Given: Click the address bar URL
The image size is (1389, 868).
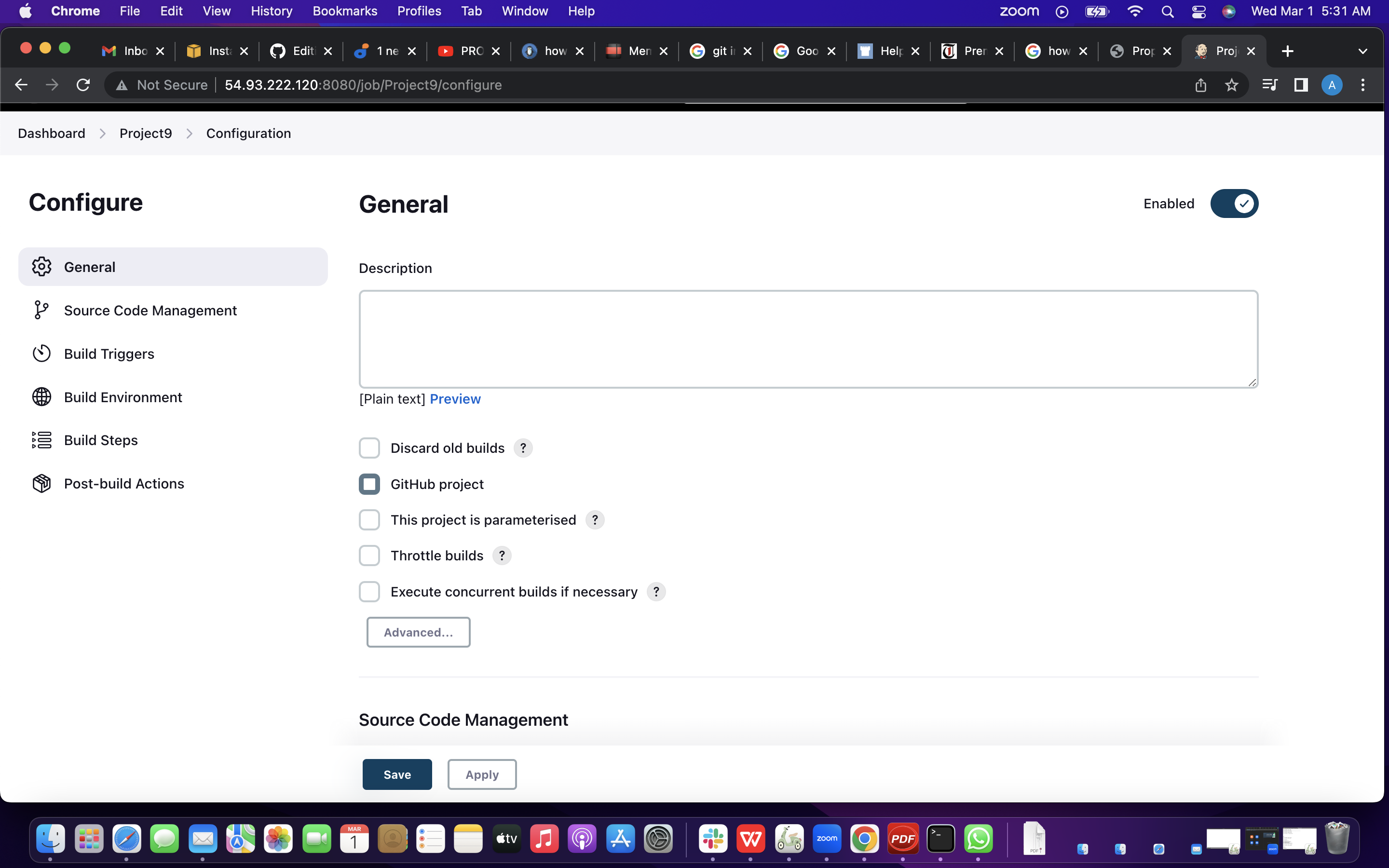Looking at the screenshot, I should pyautogui.click(x=363, y=85).
